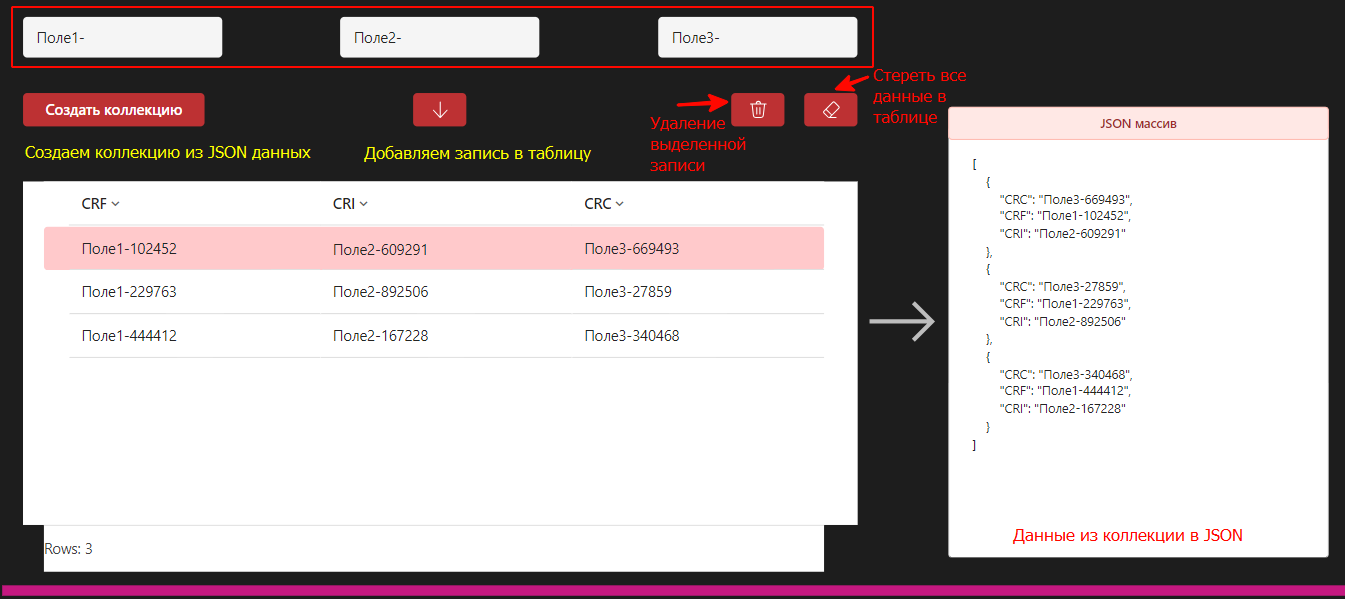
Task: Select the row with Поле1-229763
Action: point(129,292)
